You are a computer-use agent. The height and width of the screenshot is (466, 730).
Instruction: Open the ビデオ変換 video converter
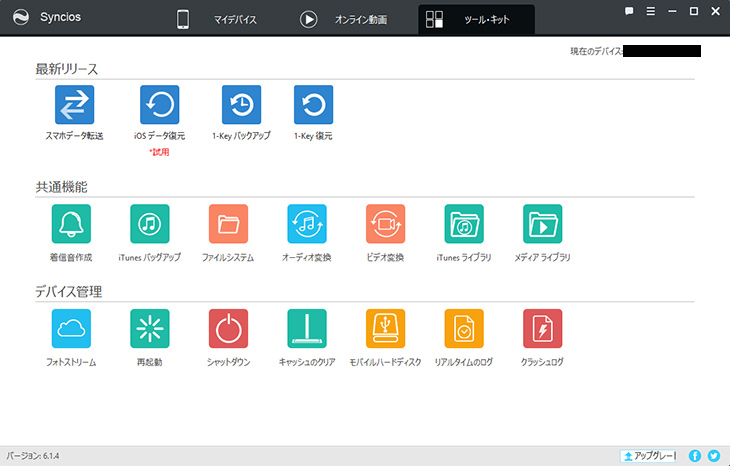coord(385,224)
